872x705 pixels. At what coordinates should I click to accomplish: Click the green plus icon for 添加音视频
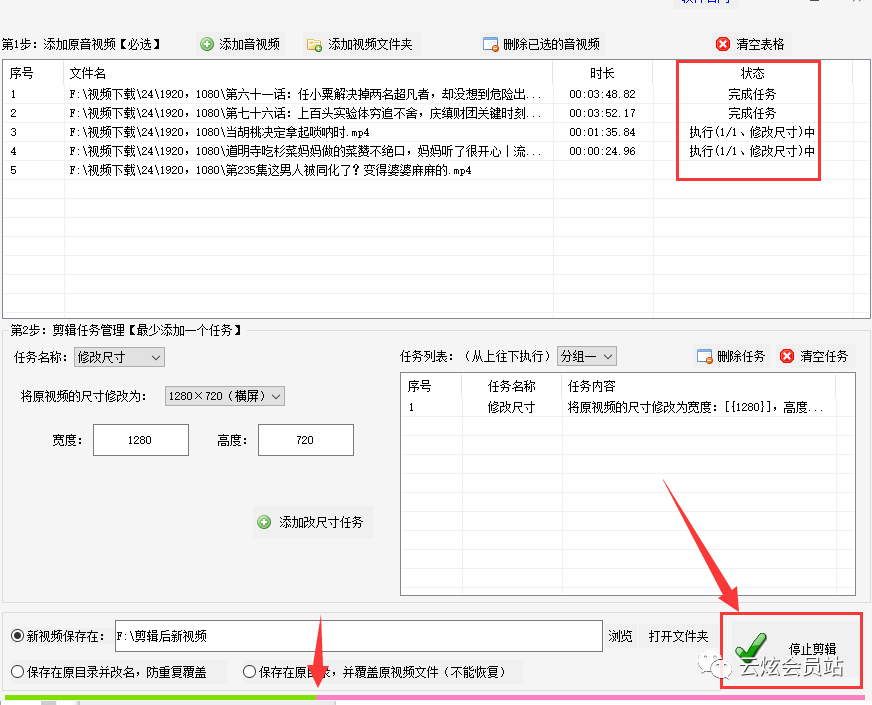[207, 44]
